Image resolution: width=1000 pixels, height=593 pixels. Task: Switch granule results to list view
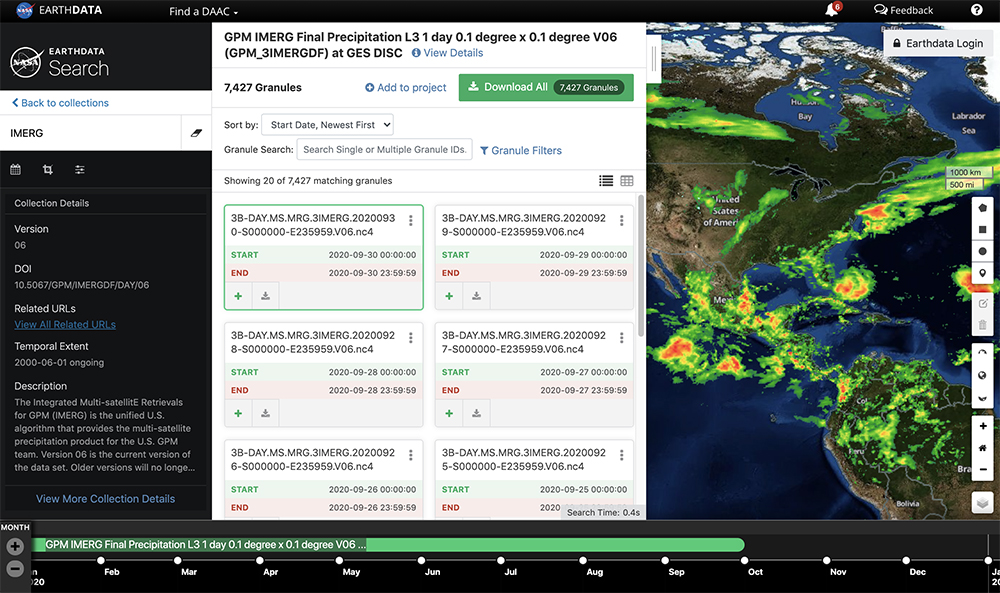[606, 181]
